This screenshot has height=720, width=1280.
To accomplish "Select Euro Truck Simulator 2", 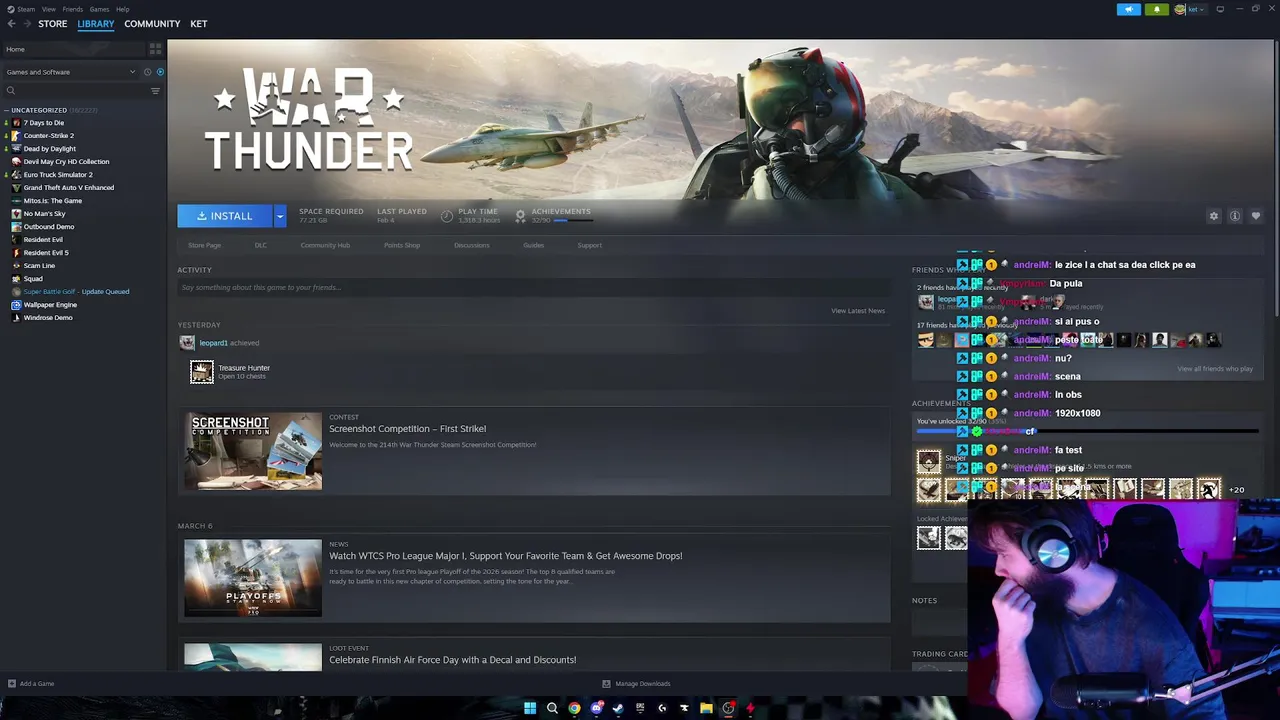I will [58, 175].
